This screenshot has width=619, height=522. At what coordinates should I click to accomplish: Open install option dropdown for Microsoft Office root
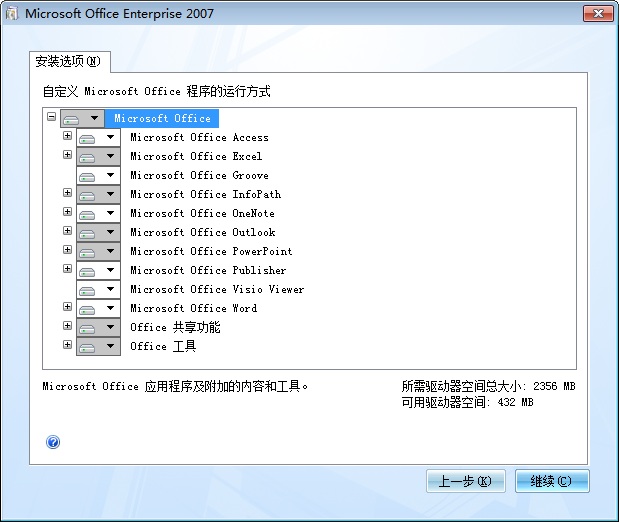[82, 118]
